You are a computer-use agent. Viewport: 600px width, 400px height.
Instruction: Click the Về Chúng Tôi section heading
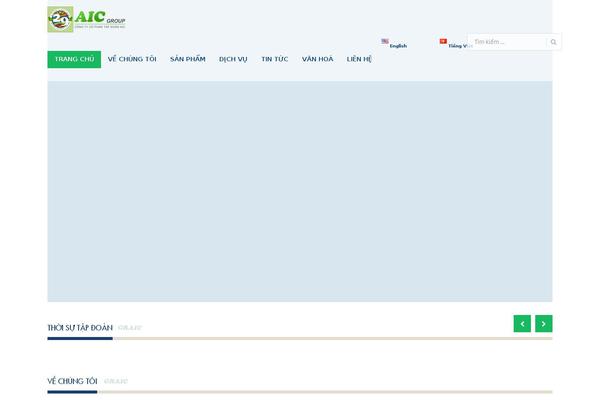(72, 382)
